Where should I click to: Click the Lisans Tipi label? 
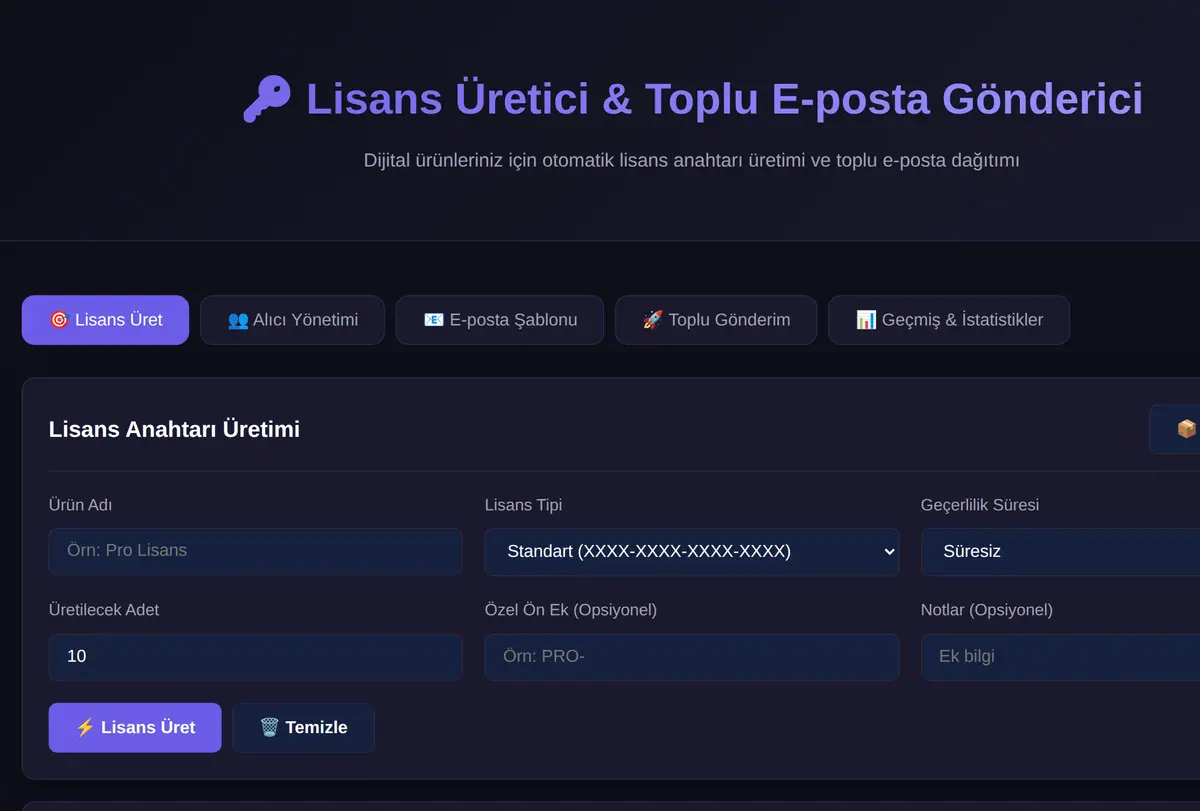(x=523, y=505)
